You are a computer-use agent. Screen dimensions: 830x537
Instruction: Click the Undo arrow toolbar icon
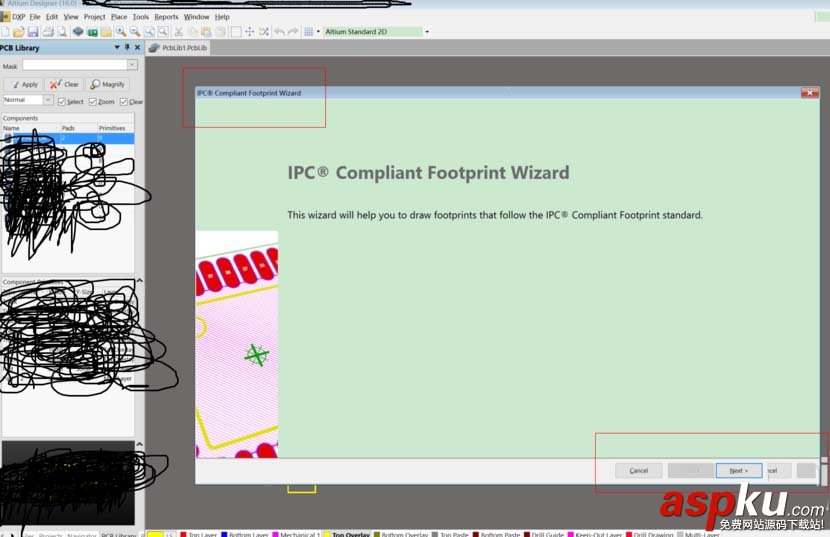(279, 32)
